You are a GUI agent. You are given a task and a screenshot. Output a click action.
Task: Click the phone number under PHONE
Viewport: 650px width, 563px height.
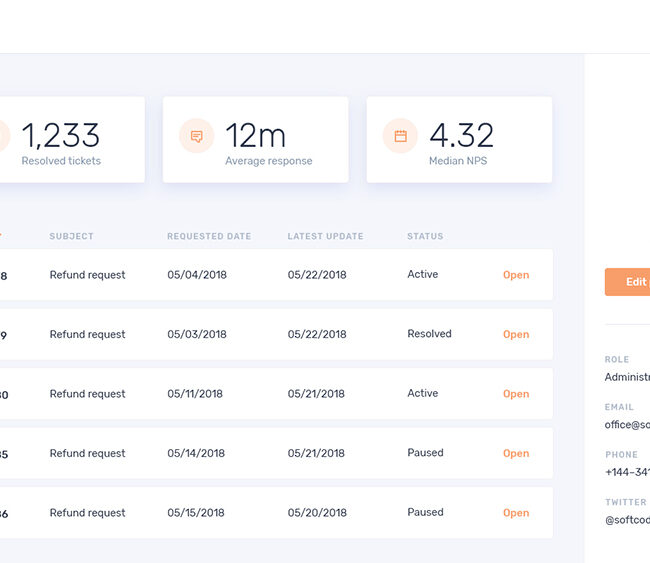(627, 472)
